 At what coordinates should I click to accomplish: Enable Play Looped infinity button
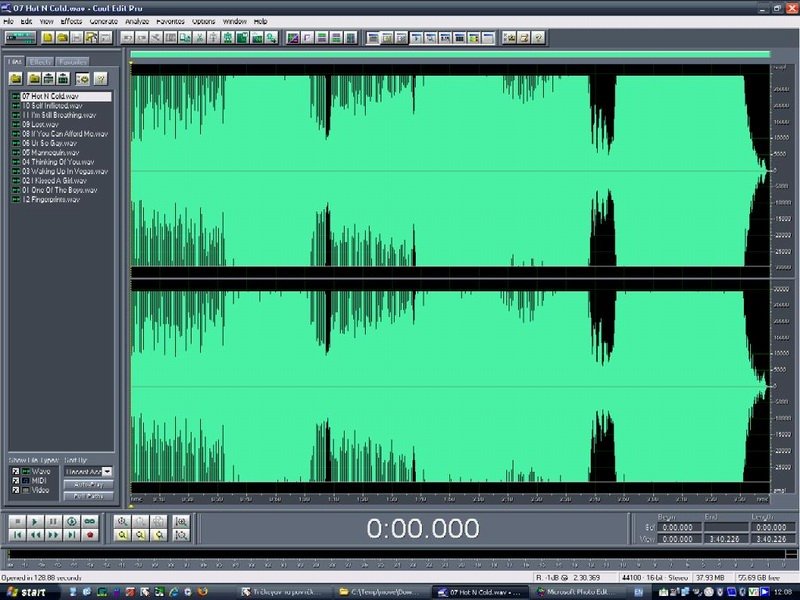click(90, 521)
